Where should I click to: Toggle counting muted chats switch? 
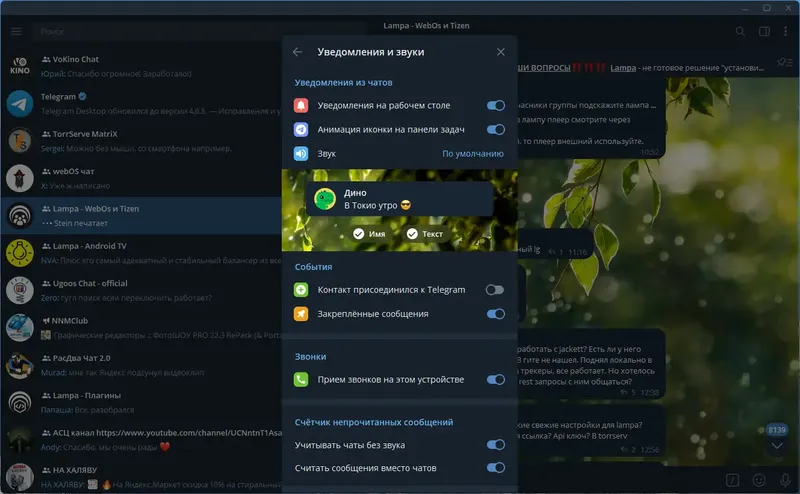pos(495,445)
